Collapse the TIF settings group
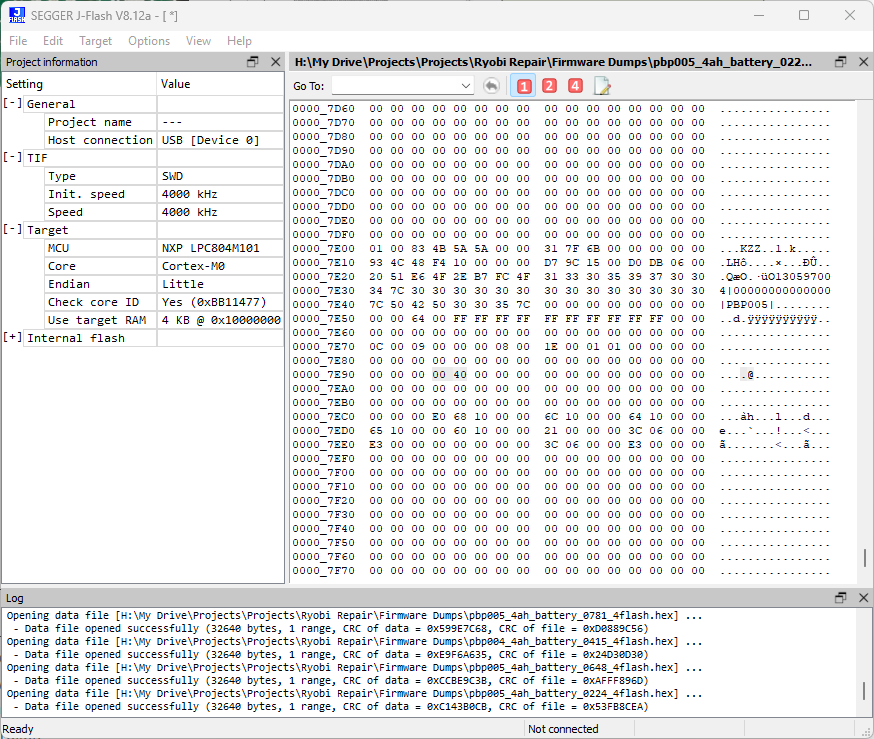Viewport: 874px width, 739px height. tap(13, 158)
